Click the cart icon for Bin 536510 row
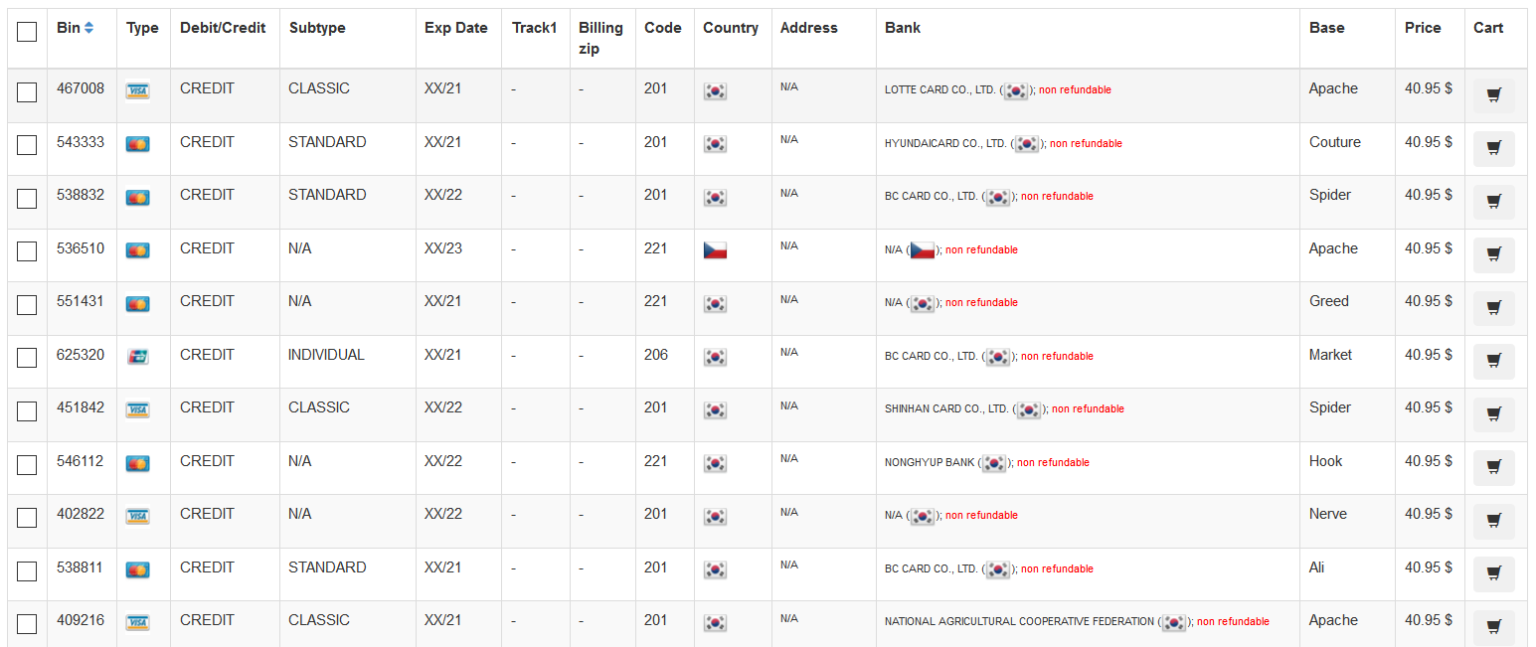The height and width of the screenshot is (647, 1536). [x=1493, y=255]
